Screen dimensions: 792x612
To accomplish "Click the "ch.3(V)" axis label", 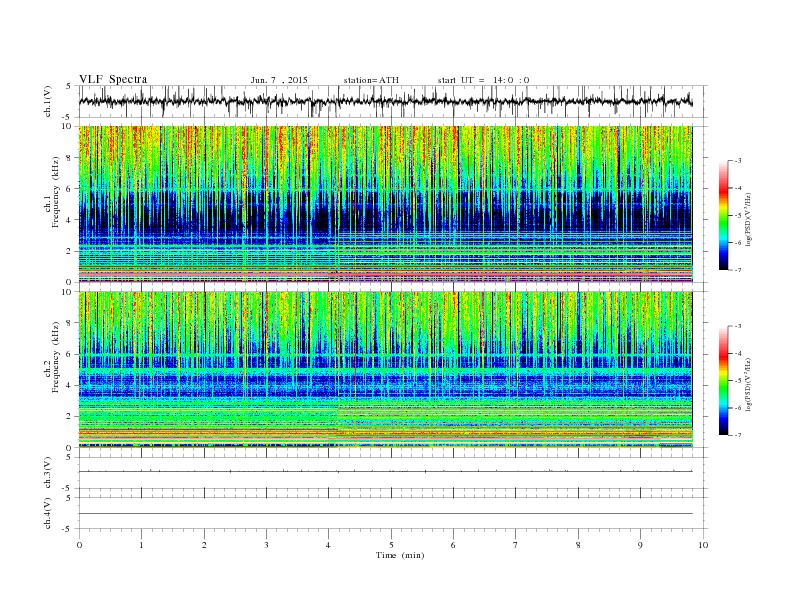I will tap(48, 473).
